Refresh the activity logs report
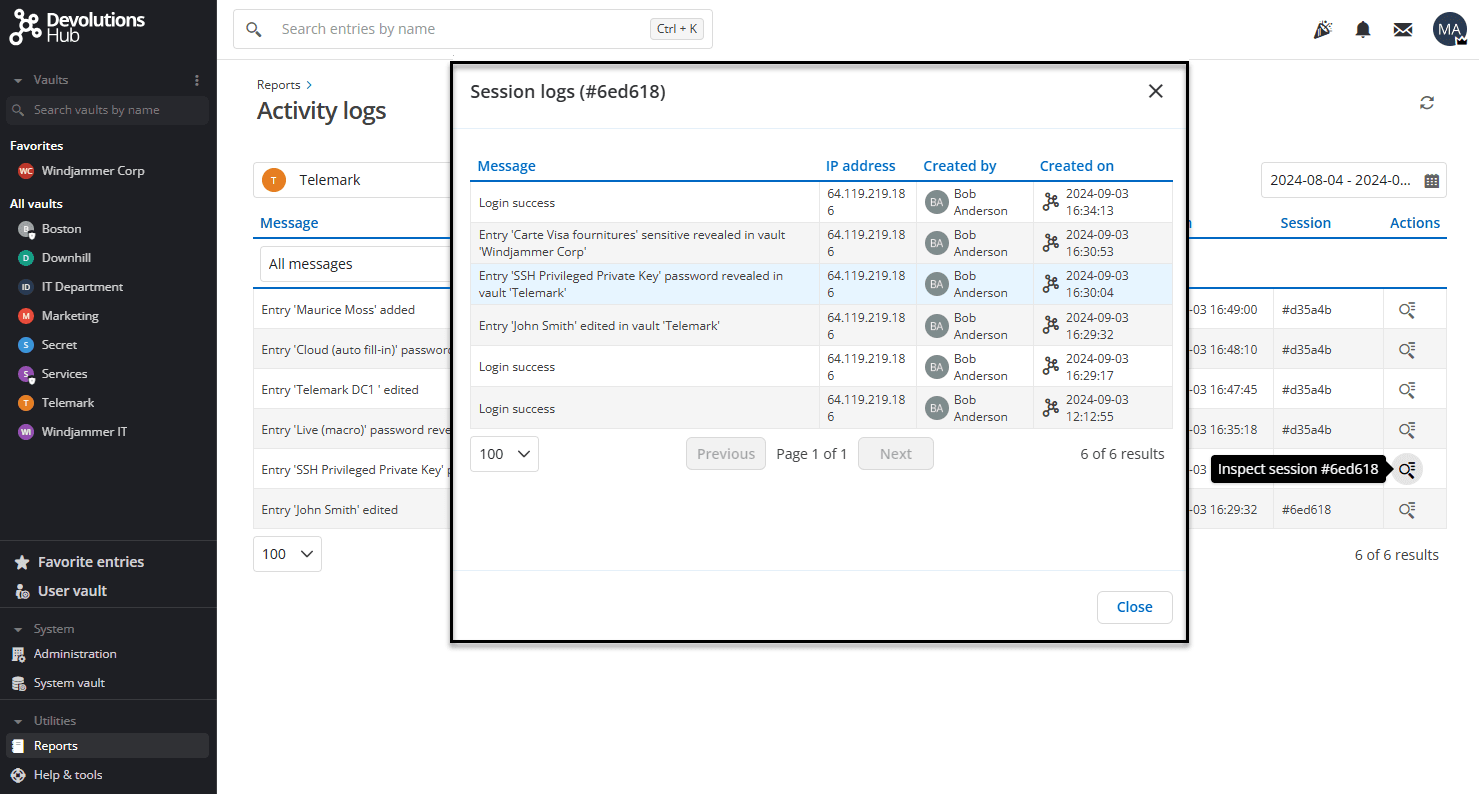 point(1427,103)
